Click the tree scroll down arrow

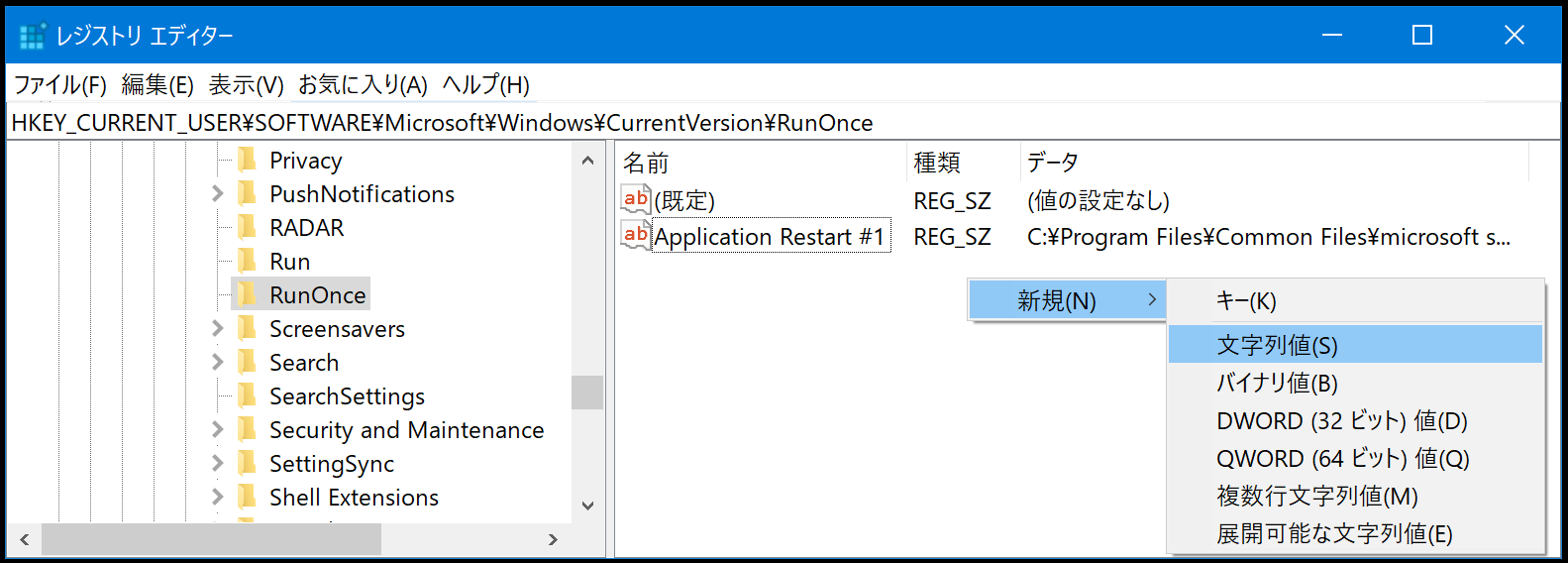coord(587,506)
